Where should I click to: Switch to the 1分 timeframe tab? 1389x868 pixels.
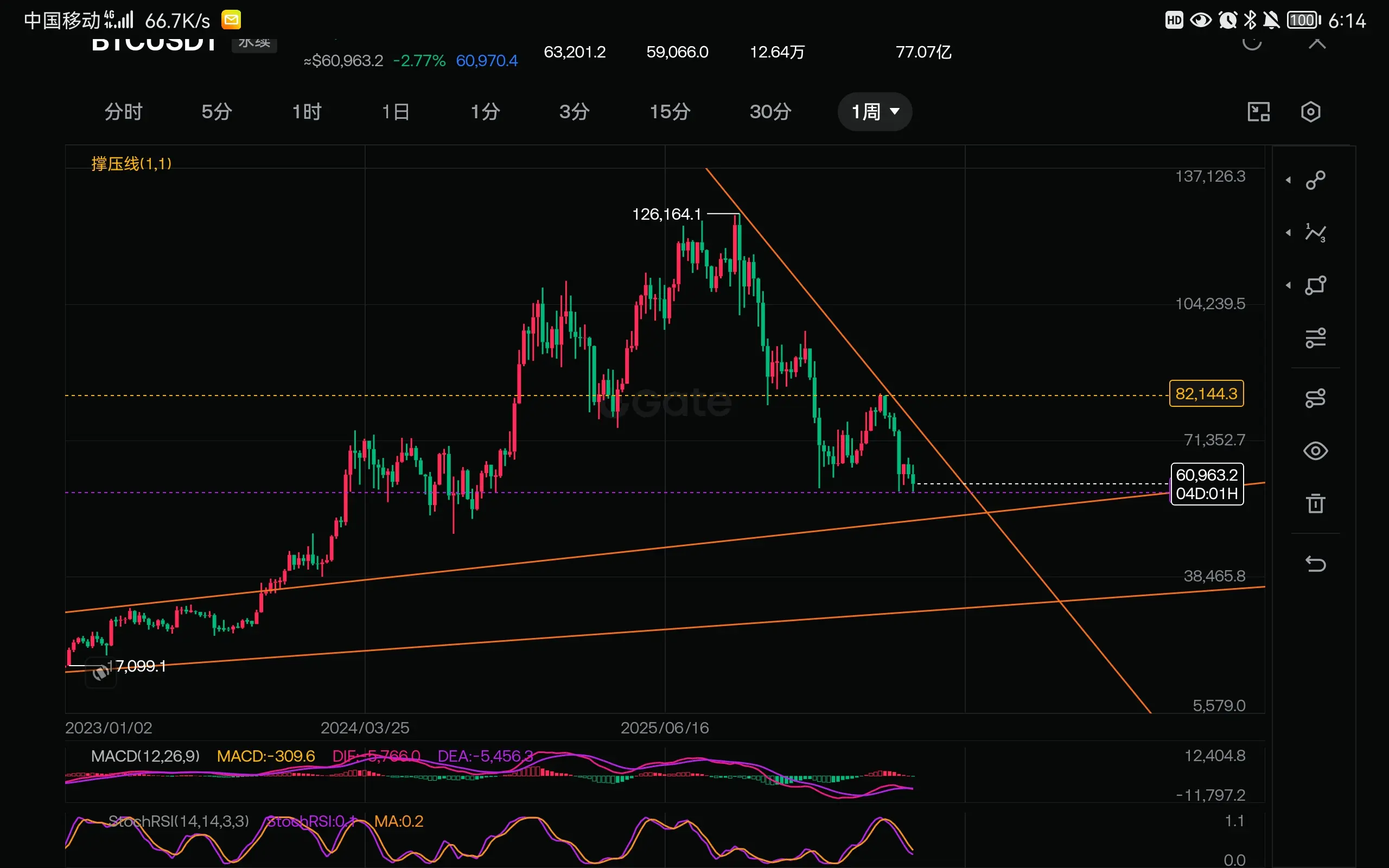tap(486, 111)
